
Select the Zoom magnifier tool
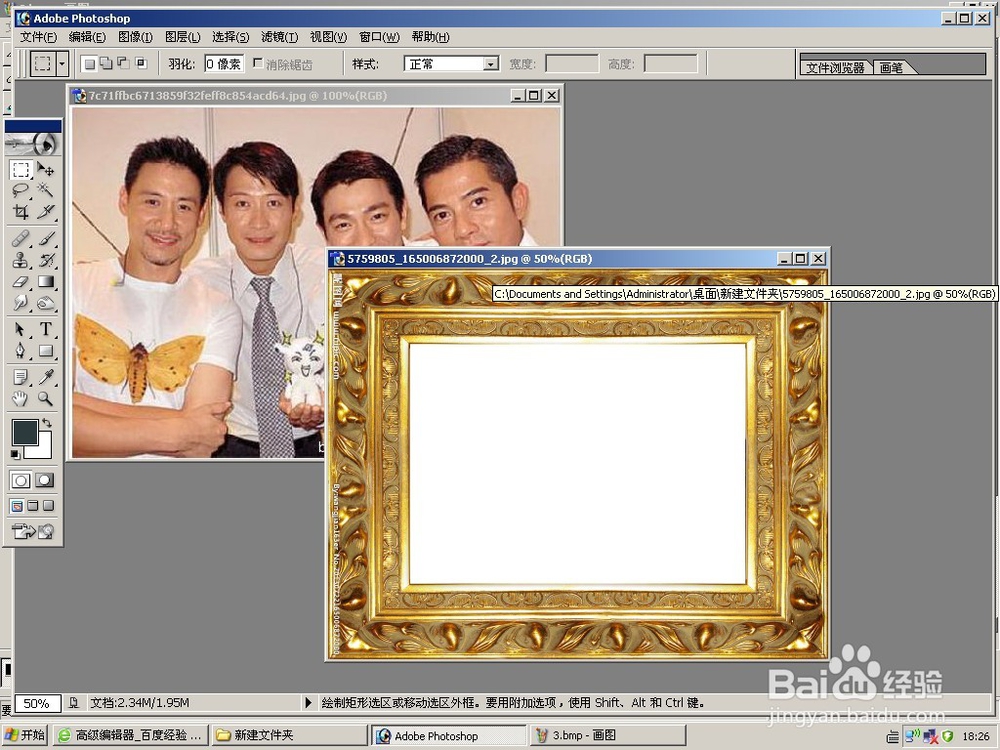(45, 399)
